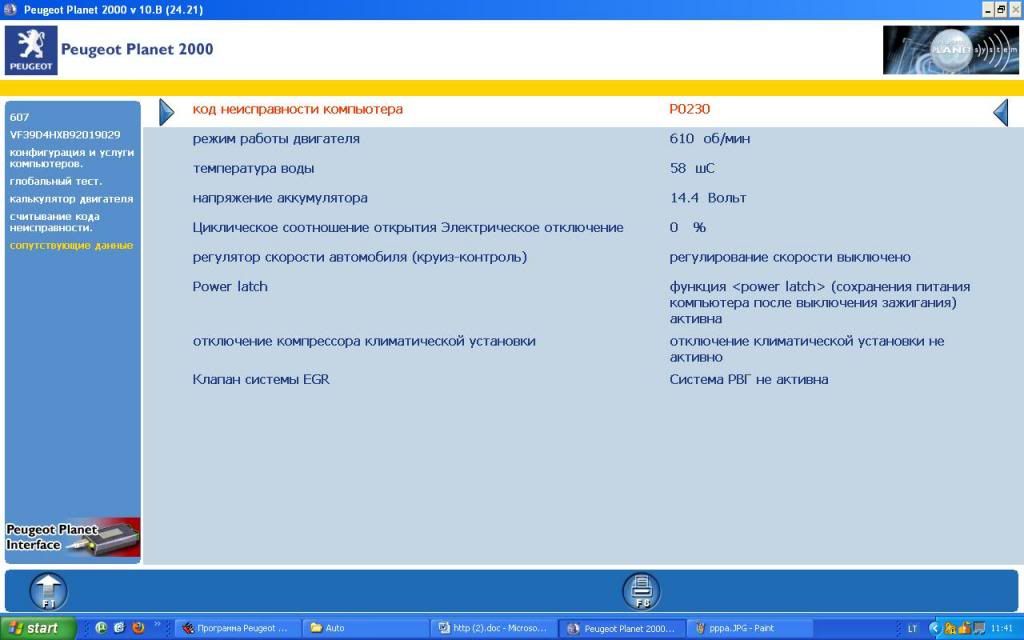Open the Windows Start menu

coord(38,628)
